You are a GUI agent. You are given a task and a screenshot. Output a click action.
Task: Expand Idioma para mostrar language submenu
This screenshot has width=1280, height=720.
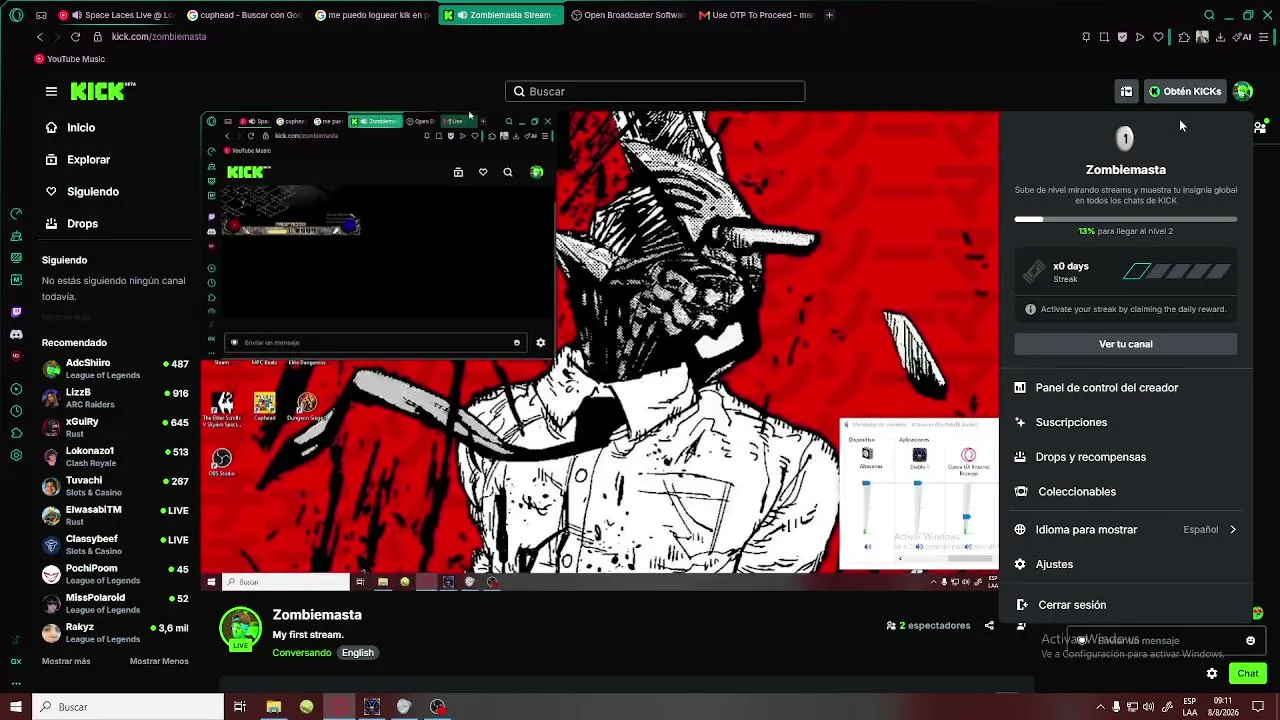[1126, 530]
